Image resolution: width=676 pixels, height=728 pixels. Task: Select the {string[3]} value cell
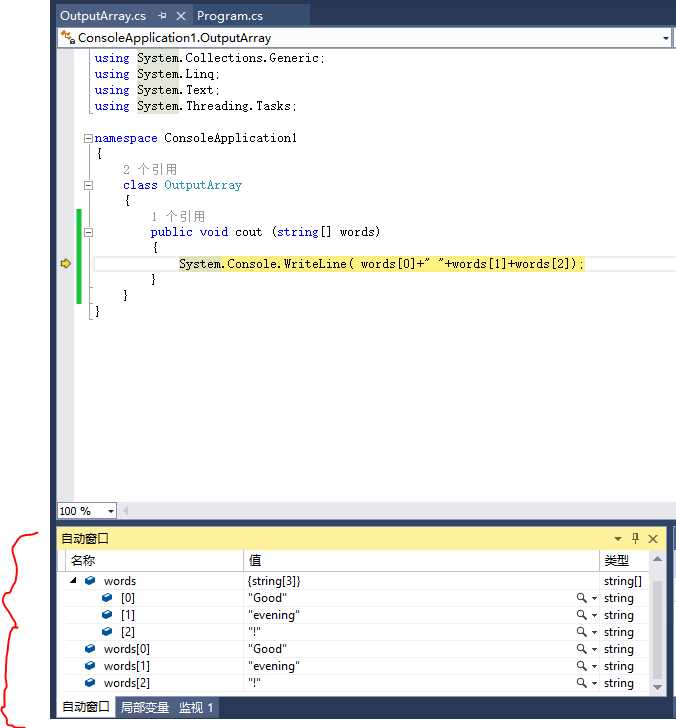(x=274, y=581)
